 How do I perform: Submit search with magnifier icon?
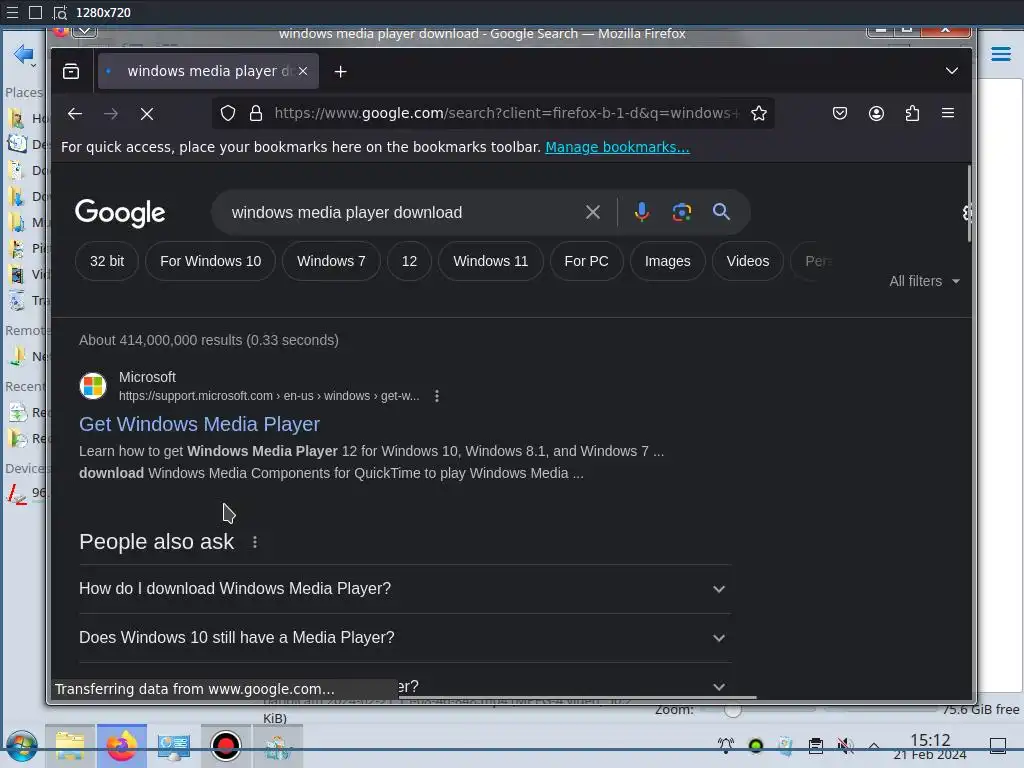tap(721, 212)
